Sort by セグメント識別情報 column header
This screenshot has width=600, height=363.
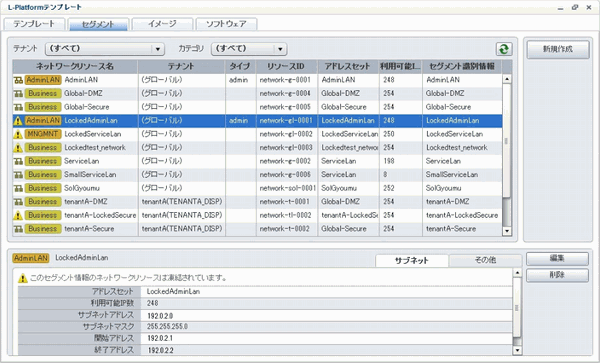tap(462, 67)
